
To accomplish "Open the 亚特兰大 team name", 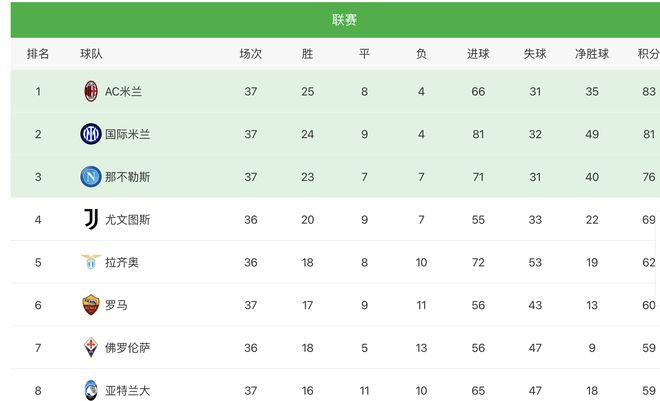I will coord(128,390).
